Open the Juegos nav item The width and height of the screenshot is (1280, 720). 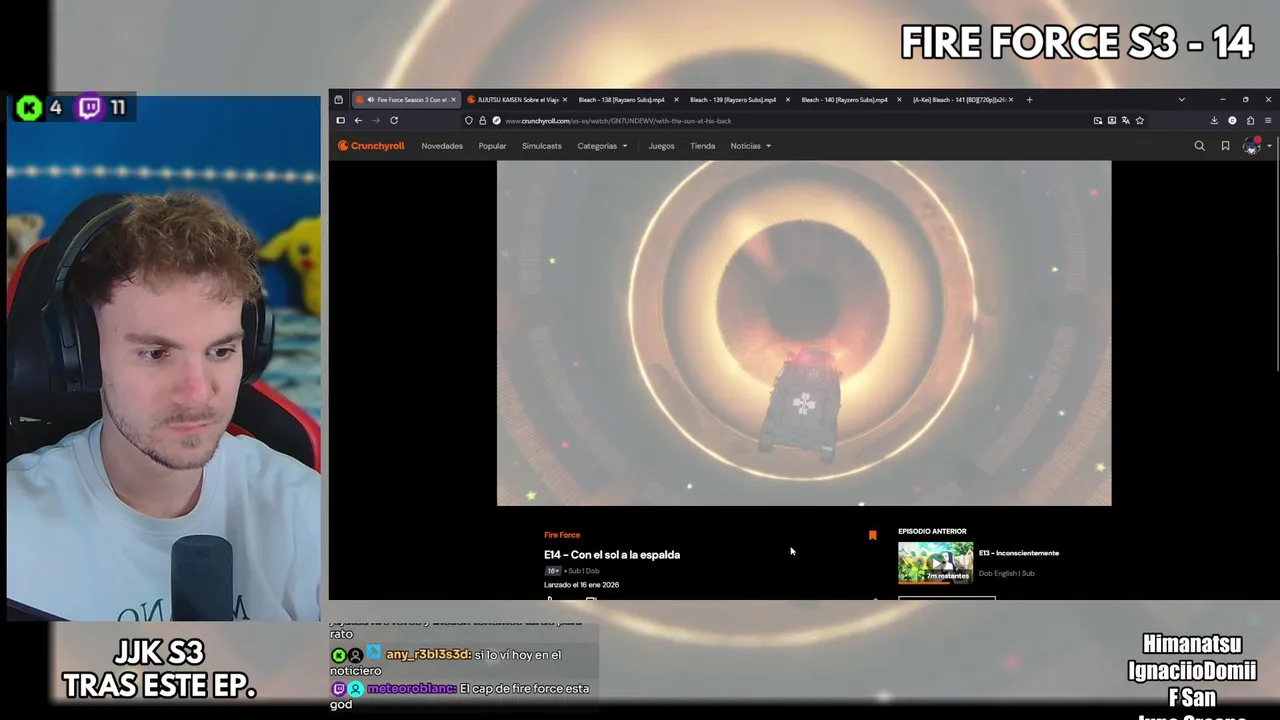[x=661, y=146]
